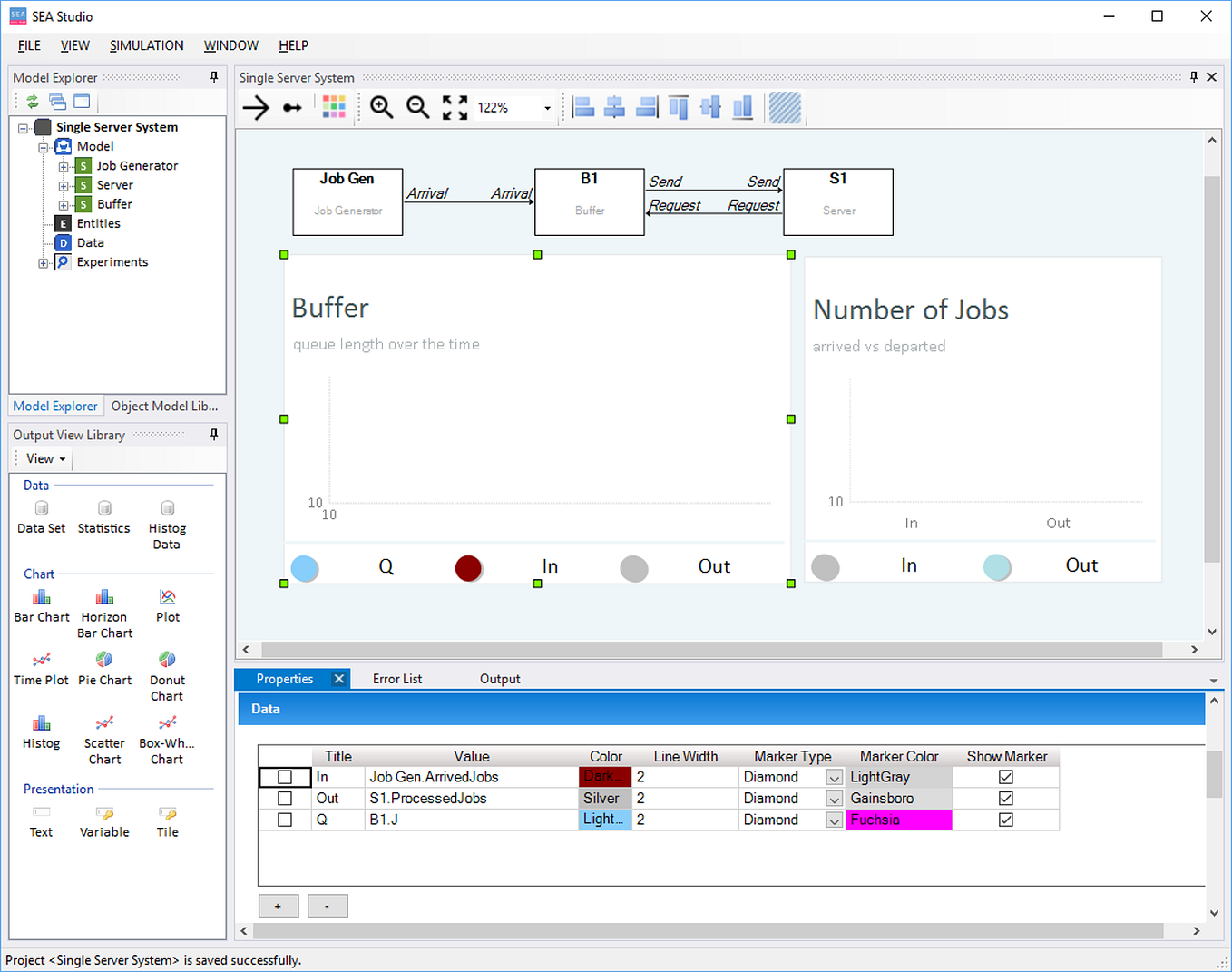Uncheck Show Marker for the Out row
1232x972 pixels.
click(x=1005, y=798)
